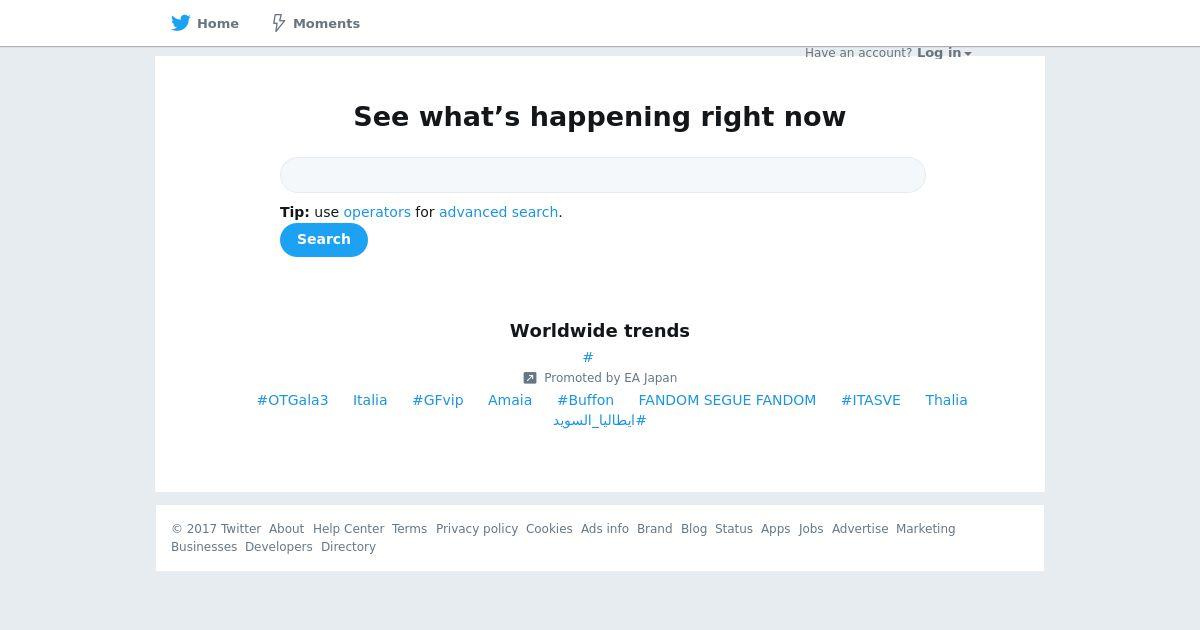Click the promoted arrow icon by EA Japan
The image size is (1200, 630).
point(530,378)
